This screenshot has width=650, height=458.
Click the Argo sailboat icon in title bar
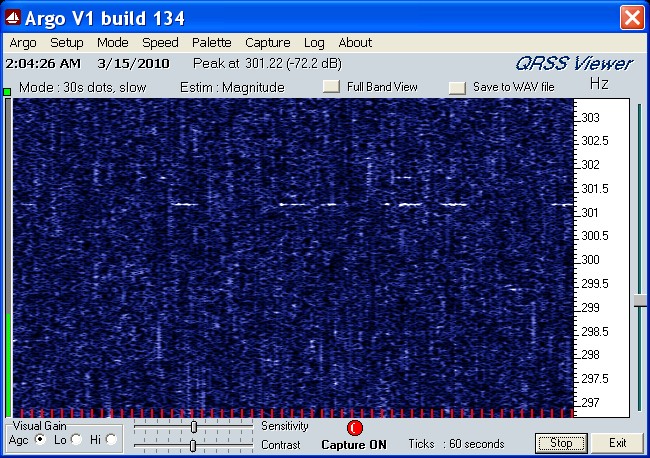pyautogui.click(x=12, y=17)
